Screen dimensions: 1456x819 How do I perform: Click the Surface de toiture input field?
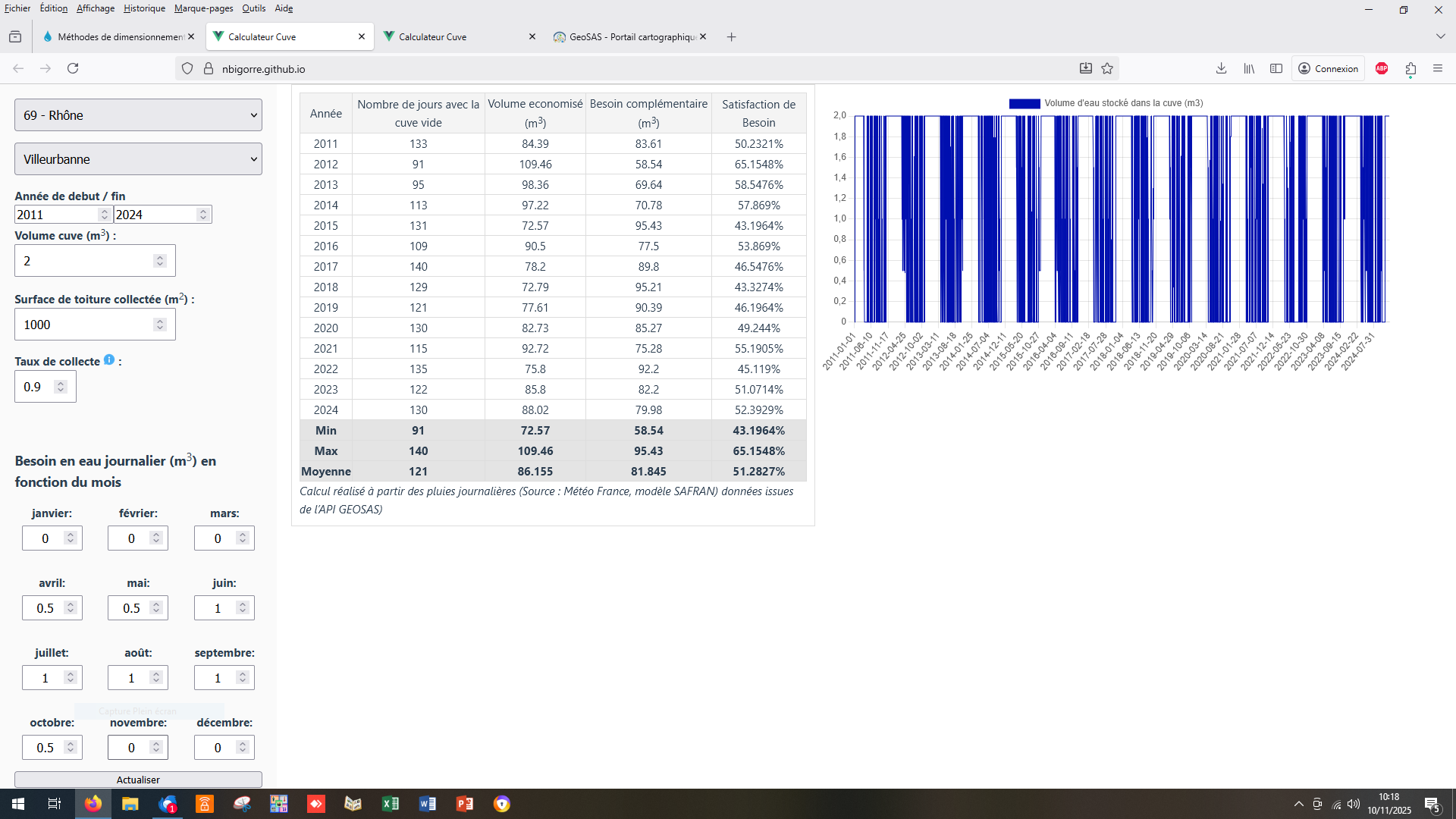(85, 325)
